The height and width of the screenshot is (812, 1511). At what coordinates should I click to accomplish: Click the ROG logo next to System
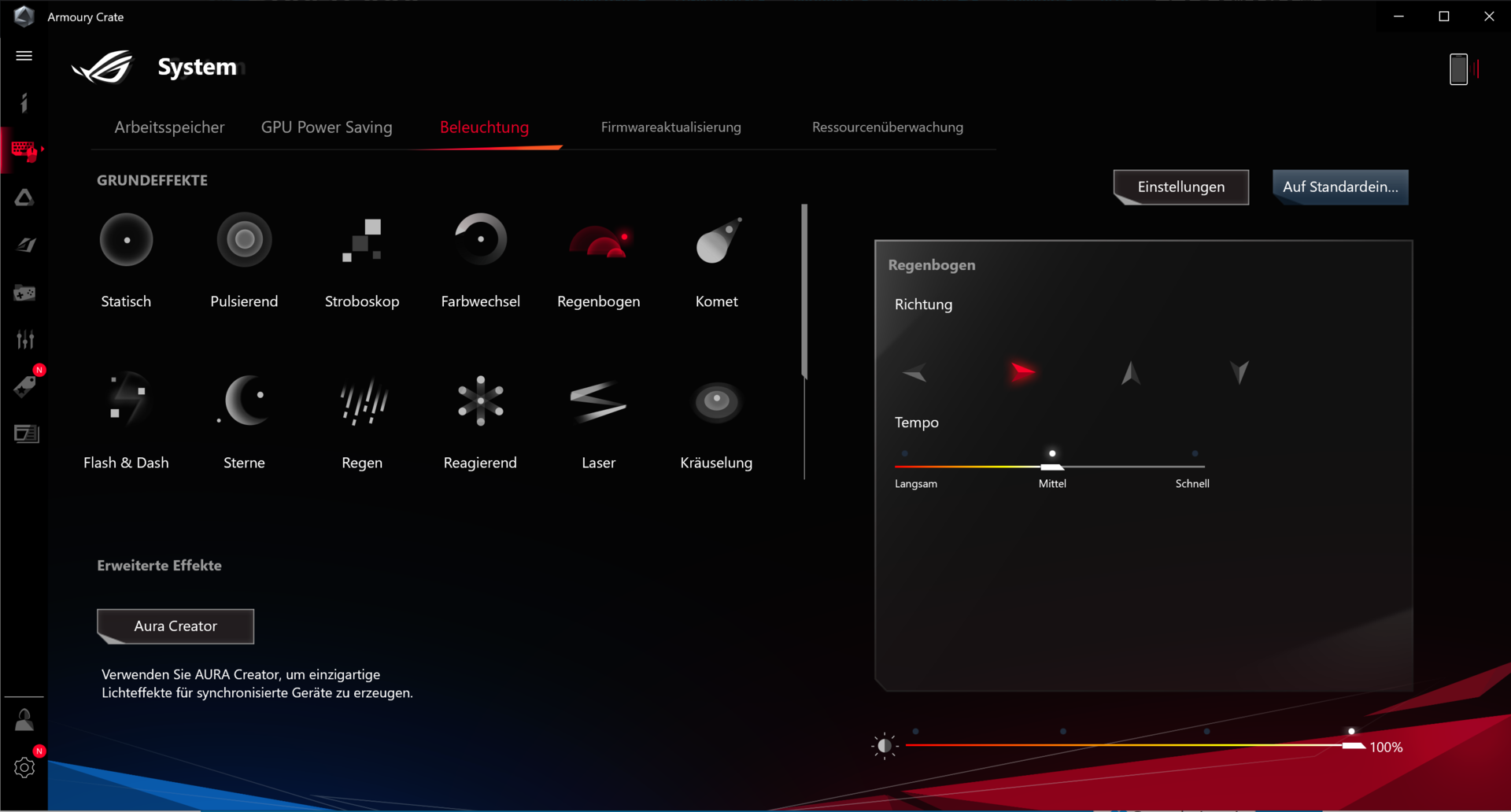coord(104,68)
